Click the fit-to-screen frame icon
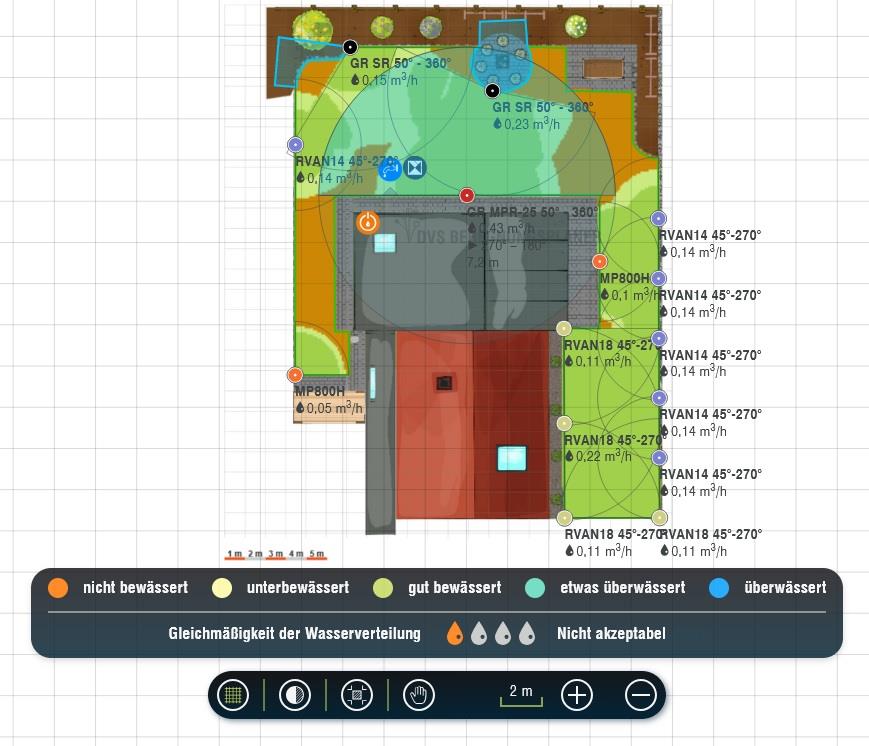The height and width of the screenshot is (746, 869). coord(357,695)
